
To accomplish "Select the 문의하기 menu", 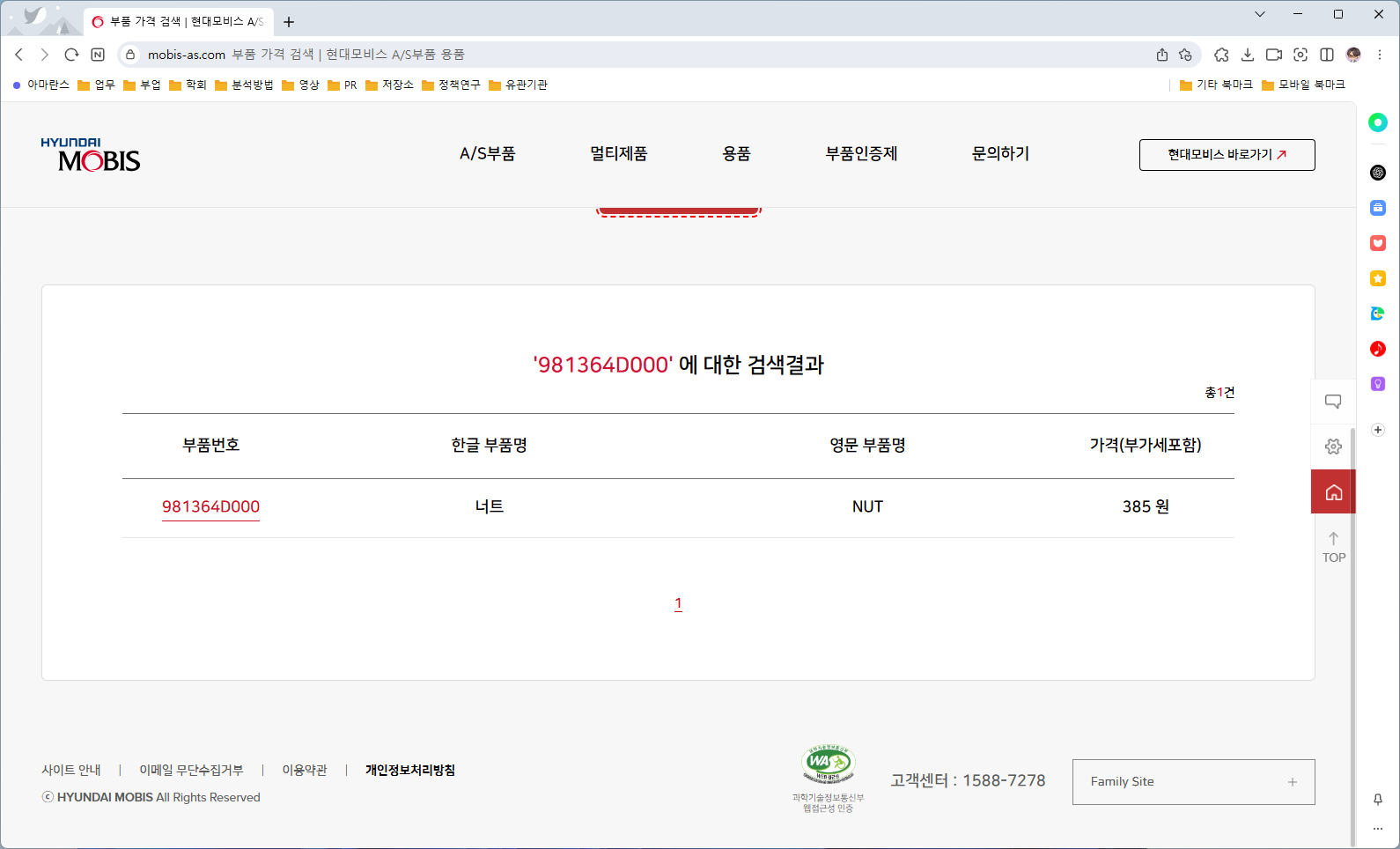I will coord(1000,154).
